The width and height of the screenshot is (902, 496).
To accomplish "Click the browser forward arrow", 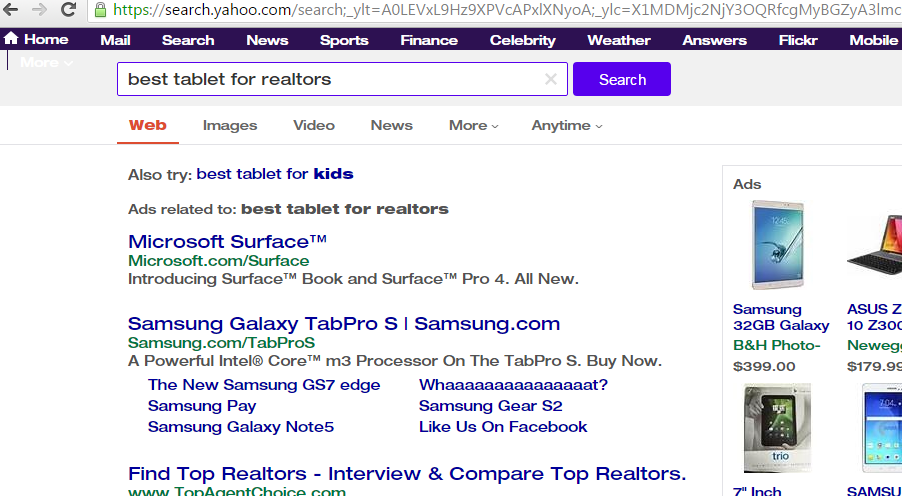I will coord(39,10).
